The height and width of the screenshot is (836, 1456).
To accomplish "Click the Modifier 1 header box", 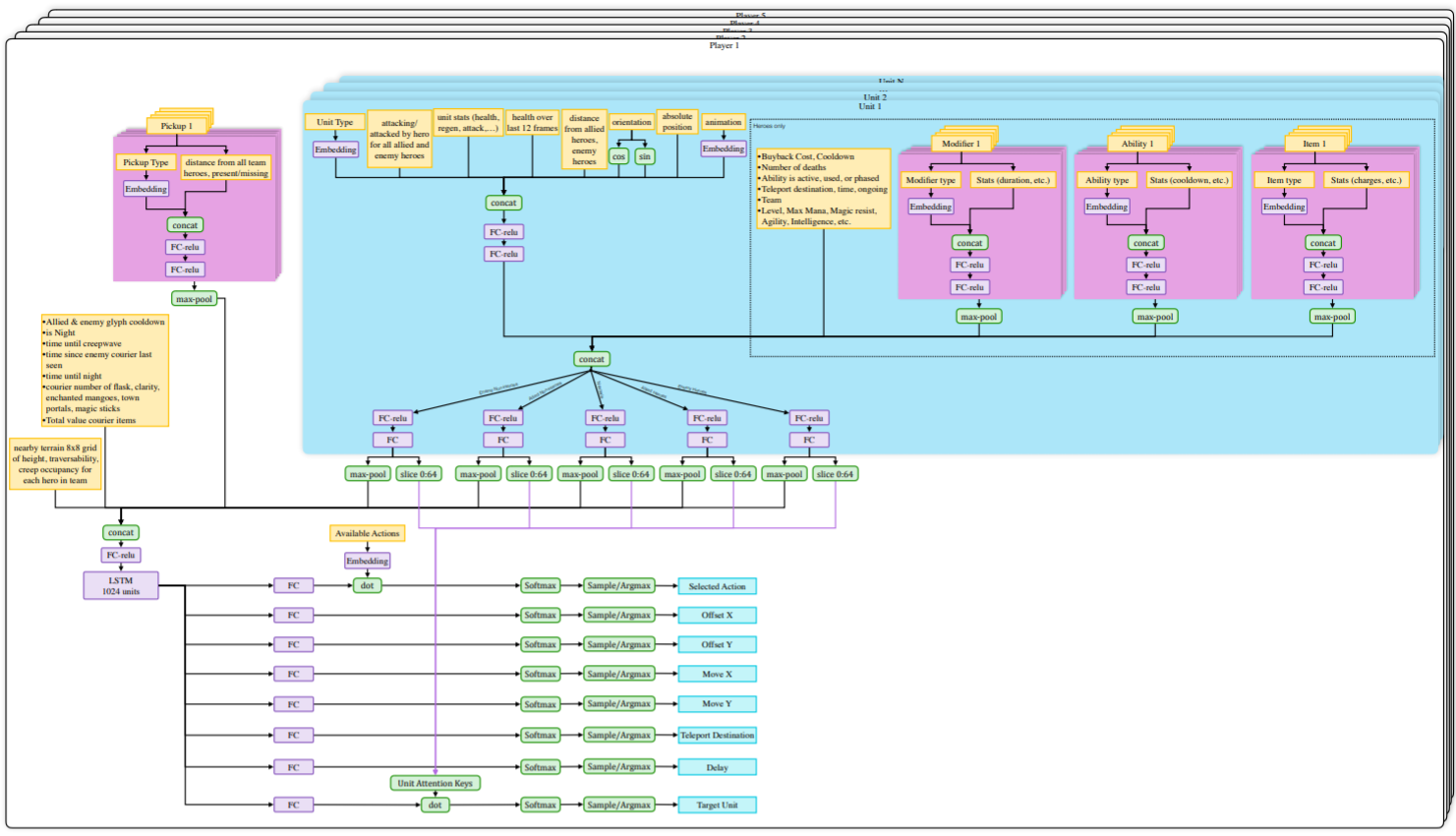I will pos(961,144).
